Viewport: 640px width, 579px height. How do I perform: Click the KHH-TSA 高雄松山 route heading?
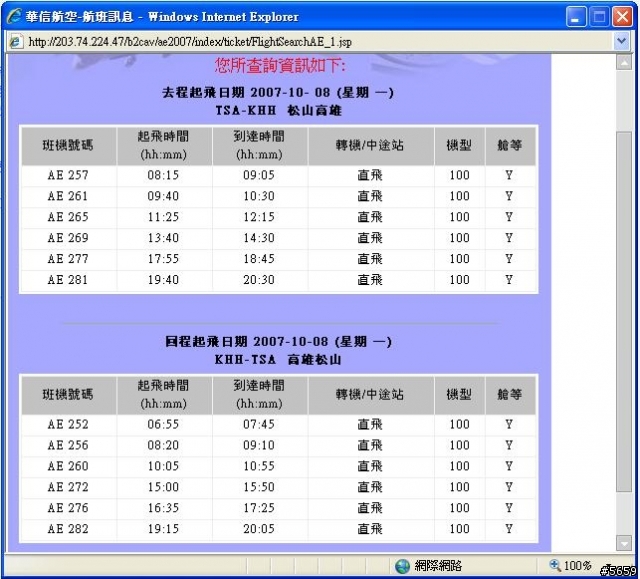click(x=278, y=359)
